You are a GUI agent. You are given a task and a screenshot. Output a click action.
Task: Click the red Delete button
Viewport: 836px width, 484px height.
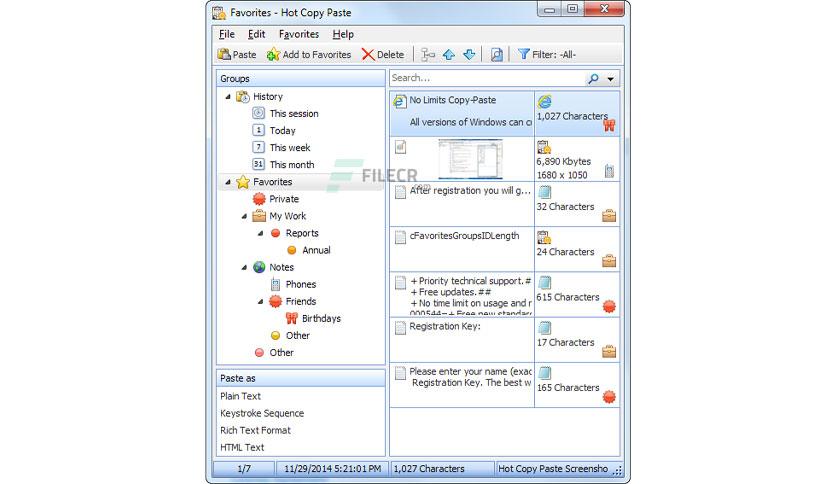pyautogui.click(x=383, y=54)
